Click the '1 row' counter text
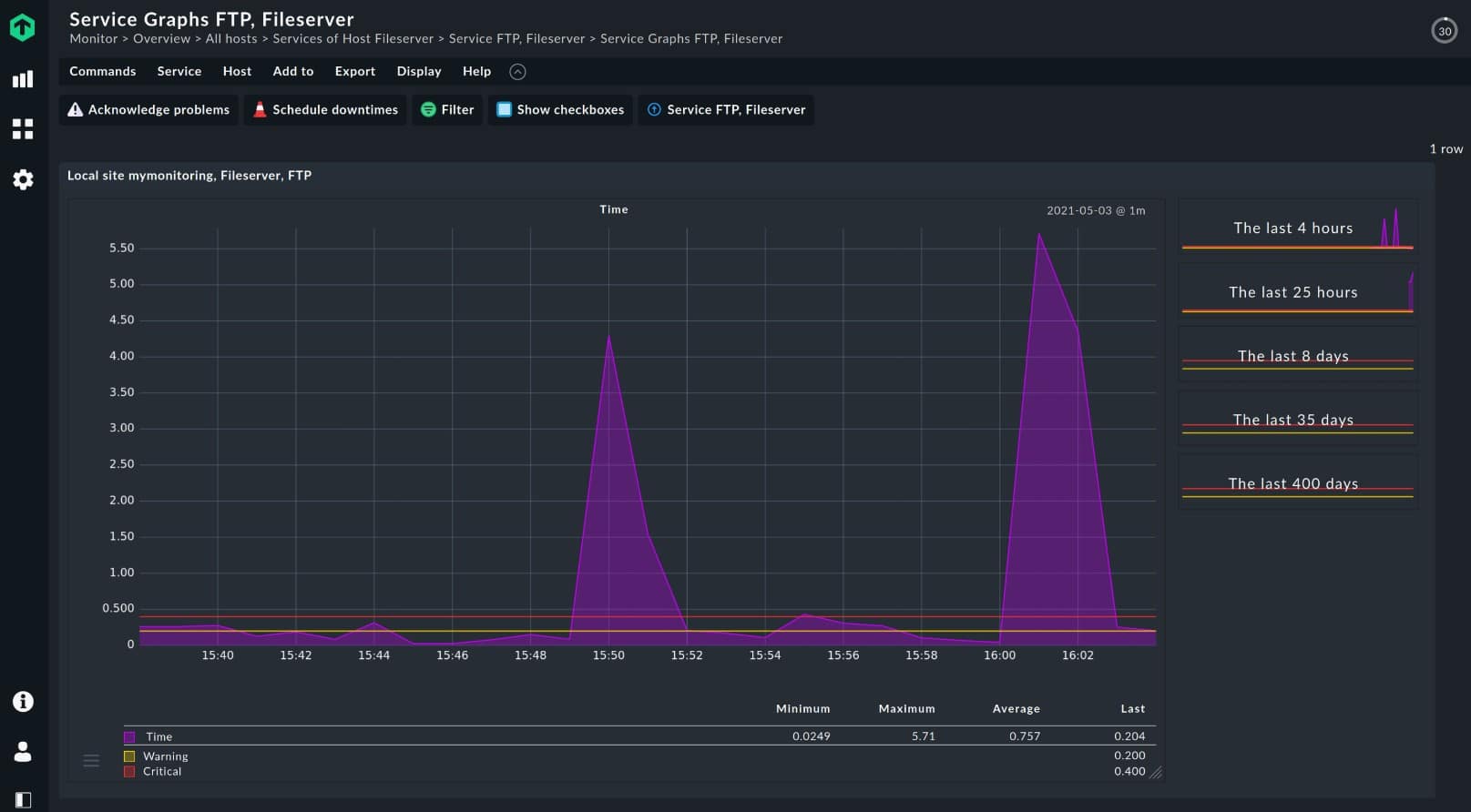The image size is (1471, 812). click(x=1446, y=148)
